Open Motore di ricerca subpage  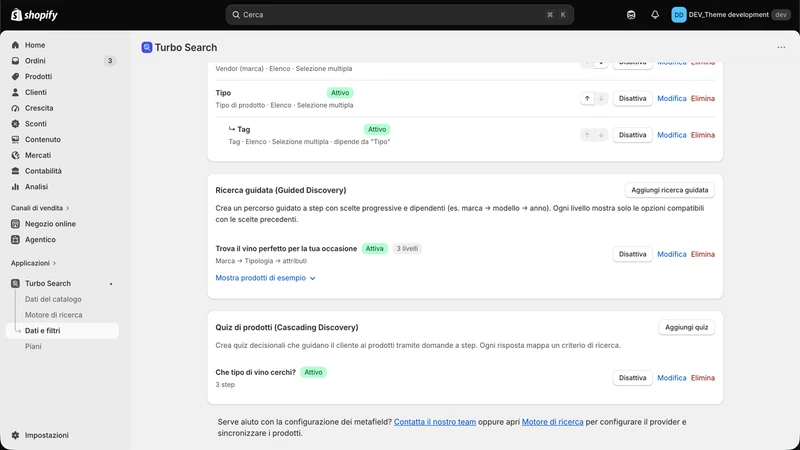point(54,315)
